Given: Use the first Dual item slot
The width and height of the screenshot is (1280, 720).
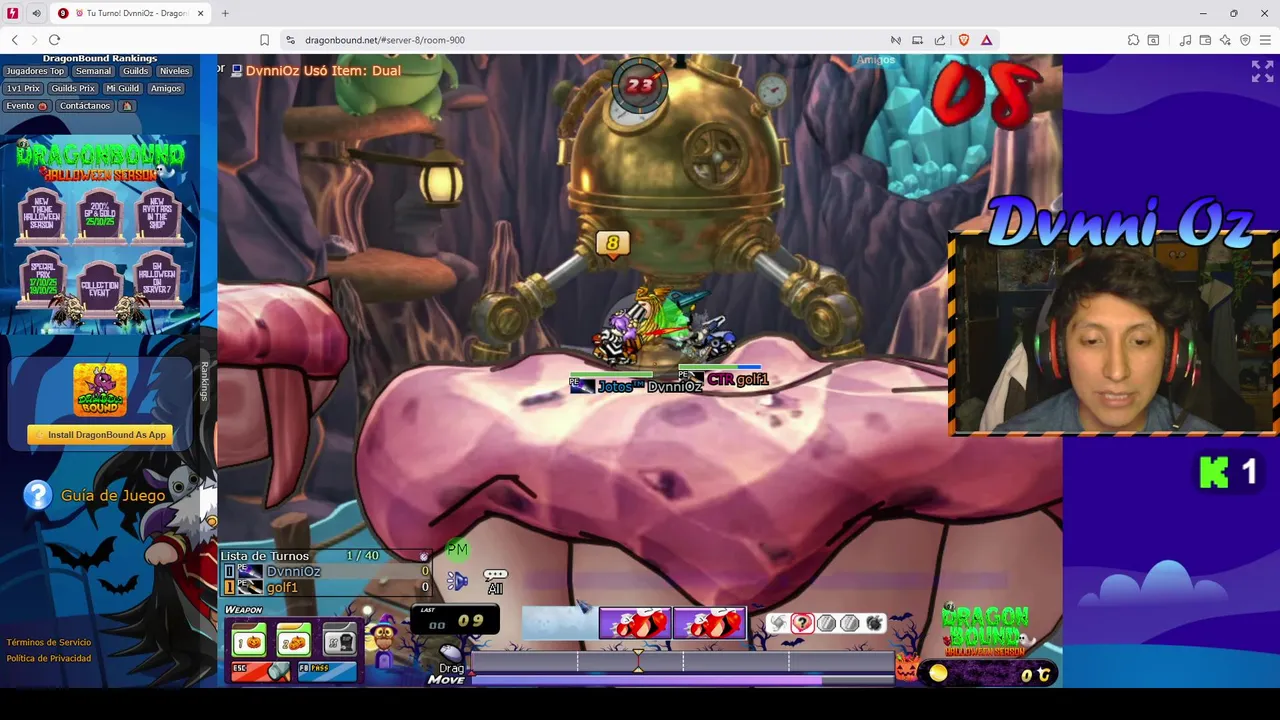Looking at the screenshot, I should click(635, 623).
